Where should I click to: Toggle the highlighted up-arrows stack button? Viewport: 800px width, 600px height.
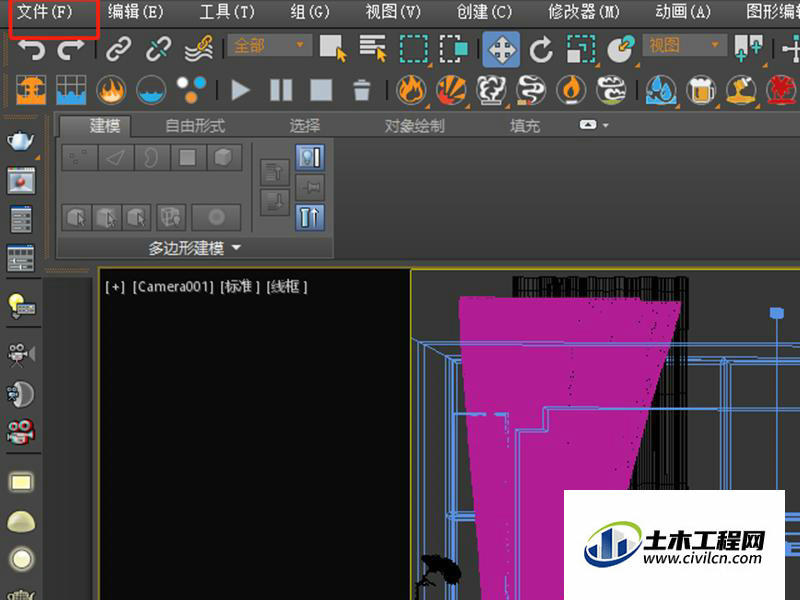310,218
